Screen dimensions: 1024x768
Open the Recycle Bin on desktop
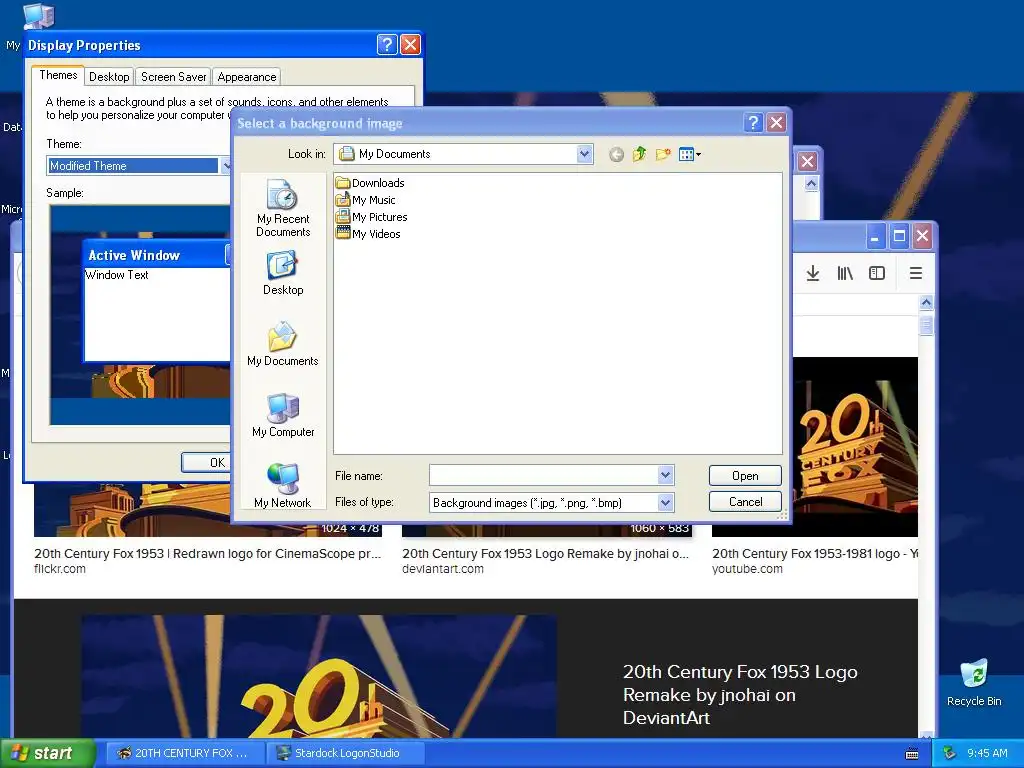[x=974, y=683]
